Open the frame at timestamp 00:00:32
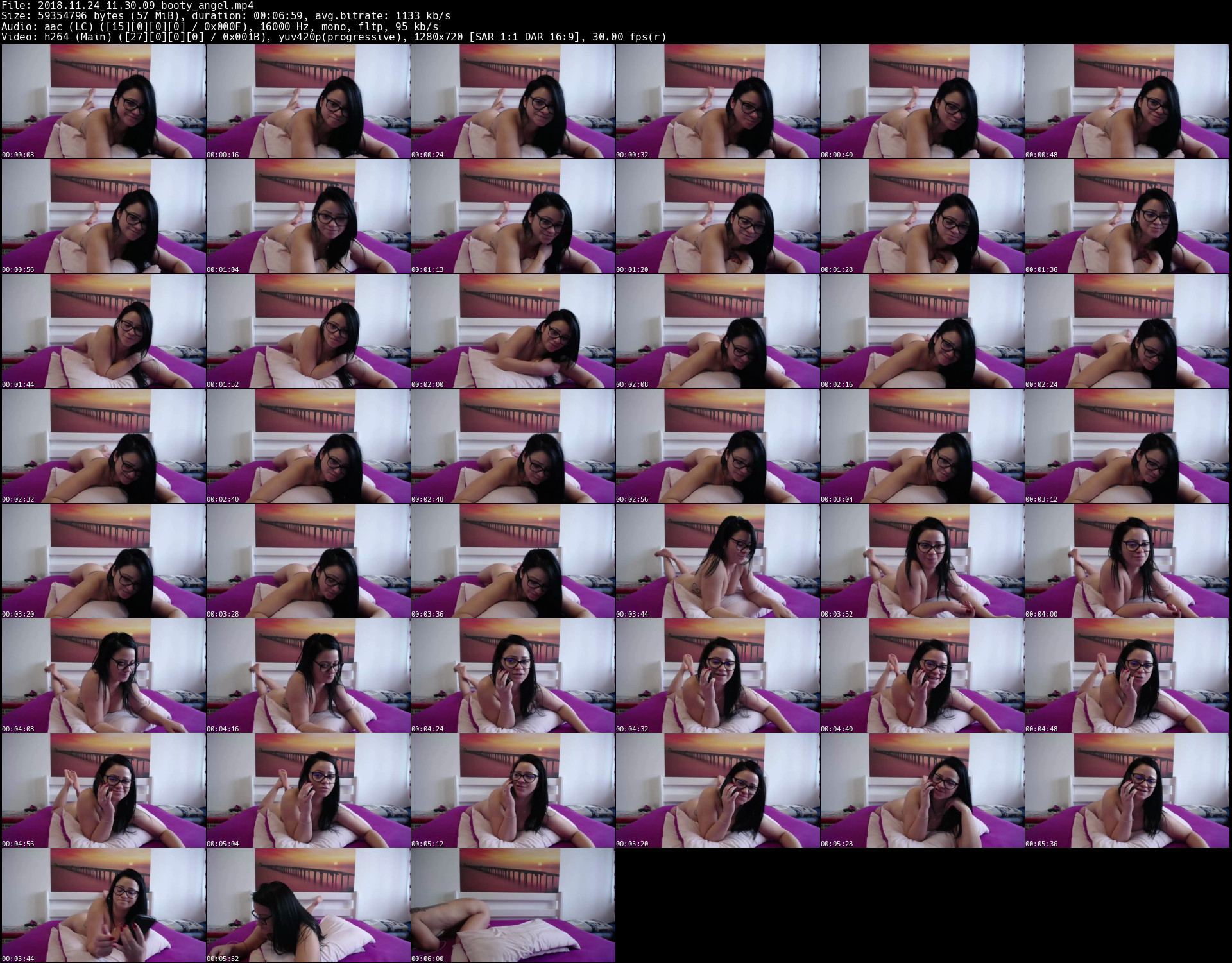This screenshot has height=963, width=1232. tap(717, 101)
